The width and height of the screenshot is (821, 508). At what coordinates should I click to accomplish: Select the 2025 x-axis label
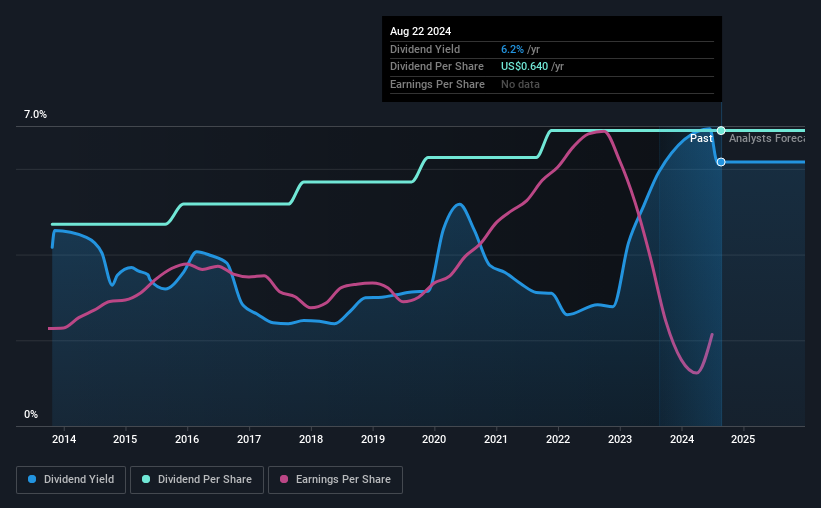743,439
